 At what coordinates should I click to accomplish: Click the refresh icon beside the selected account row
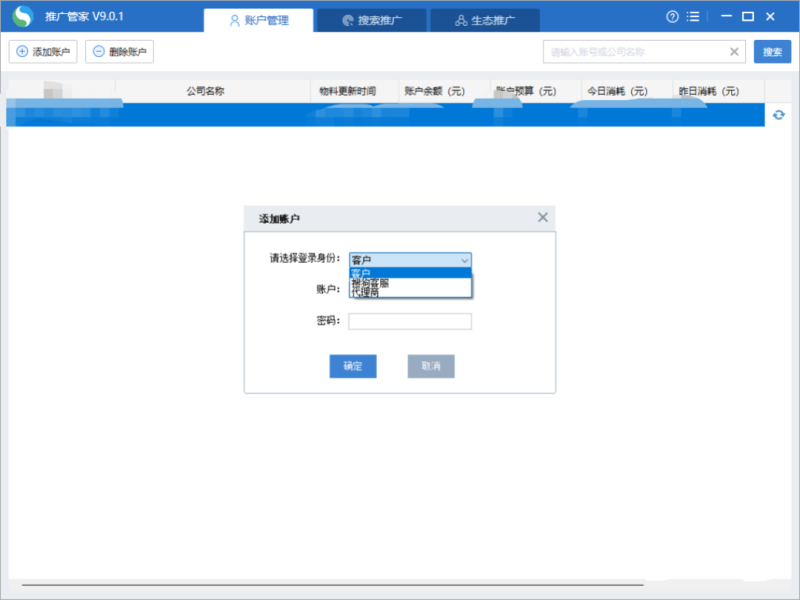point(779,115)
